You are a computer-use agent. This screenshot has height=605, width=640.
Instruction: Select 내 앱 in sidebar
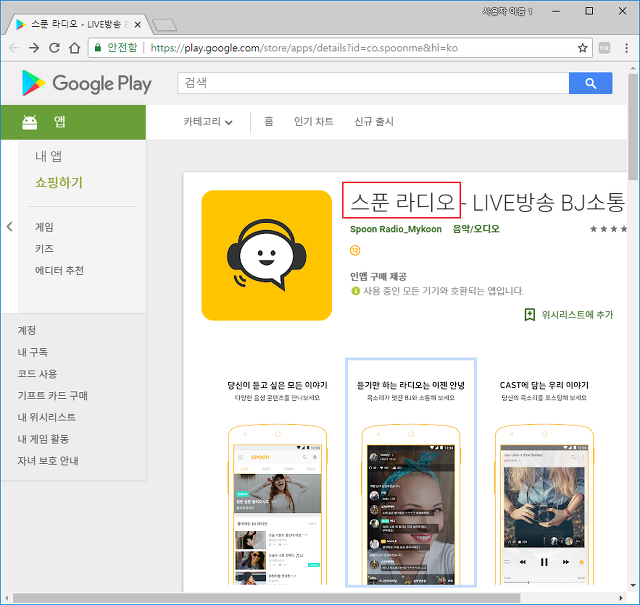[49, 156]
